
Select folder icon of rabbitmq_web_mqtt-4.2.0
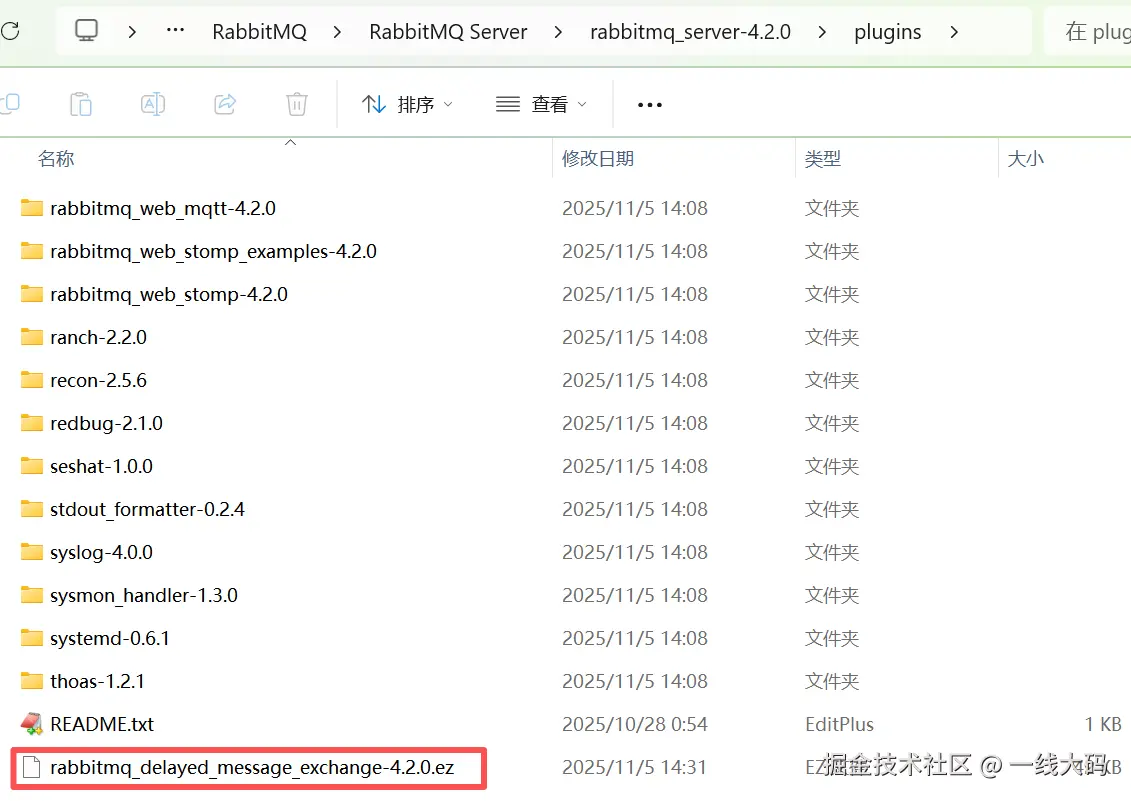coord(32,209)
